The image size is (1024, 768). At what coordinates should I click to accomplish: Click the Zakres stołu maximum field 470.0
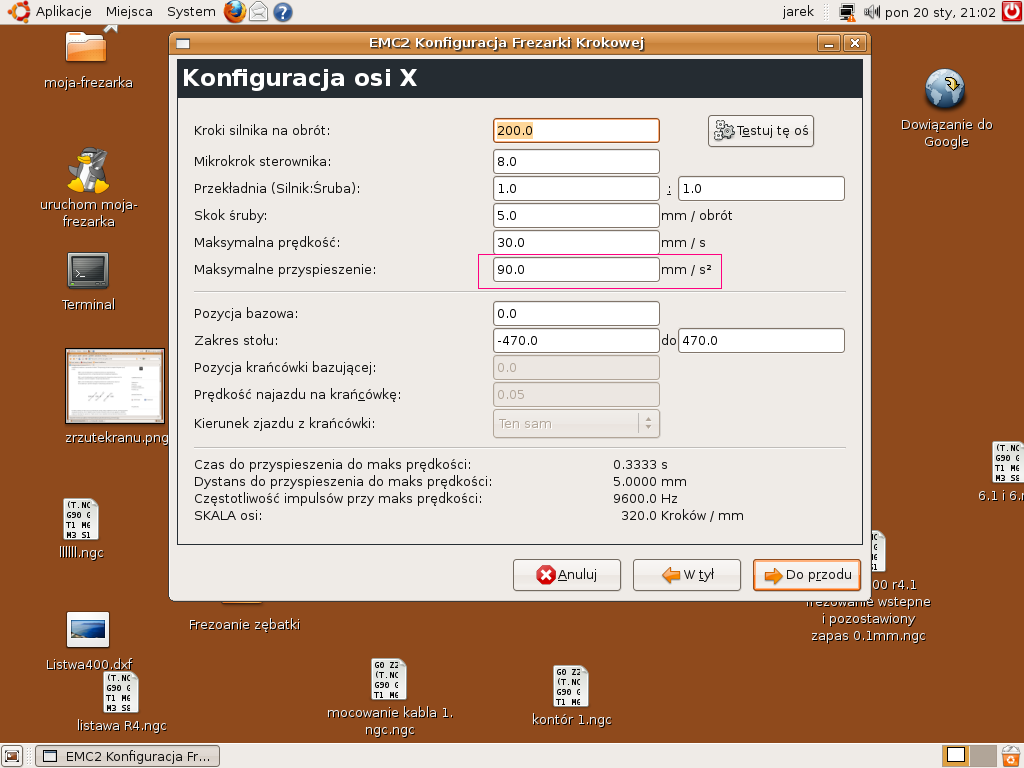761,340
